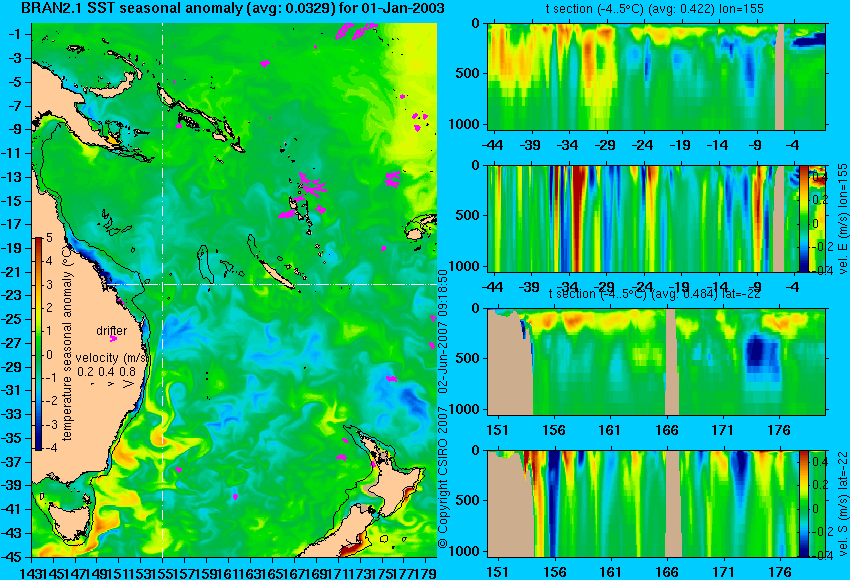Click the BRAN2.1 SST seasonal anomaly title
Viewport: 850px width, 580px height.
click(x=233, y=8)
